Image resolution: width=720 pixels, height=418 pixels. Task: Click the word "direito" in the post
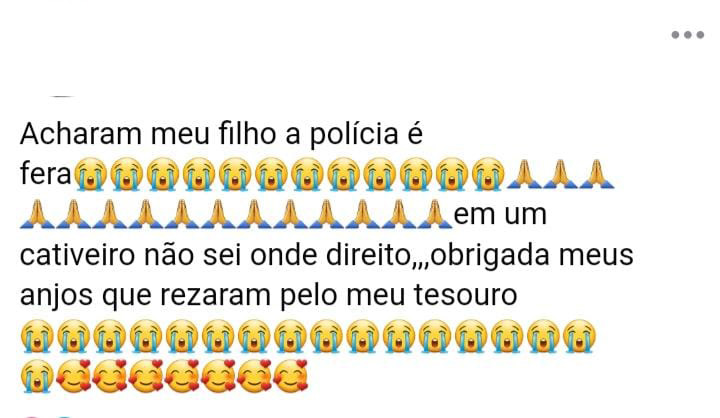[368, 255]
